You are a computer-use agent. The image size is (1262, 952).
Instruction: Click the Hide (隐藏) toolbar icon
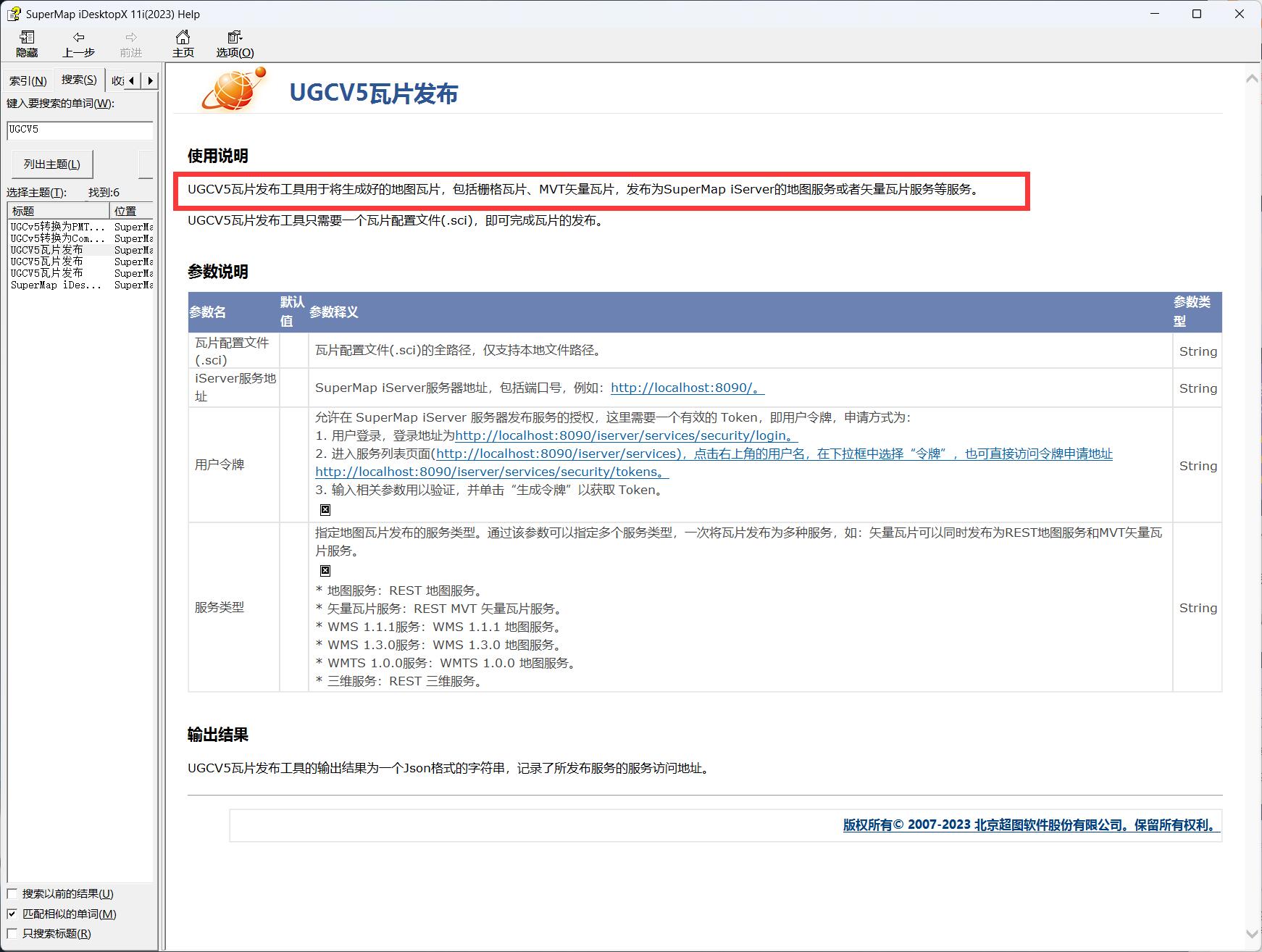[x=27, y=44]
